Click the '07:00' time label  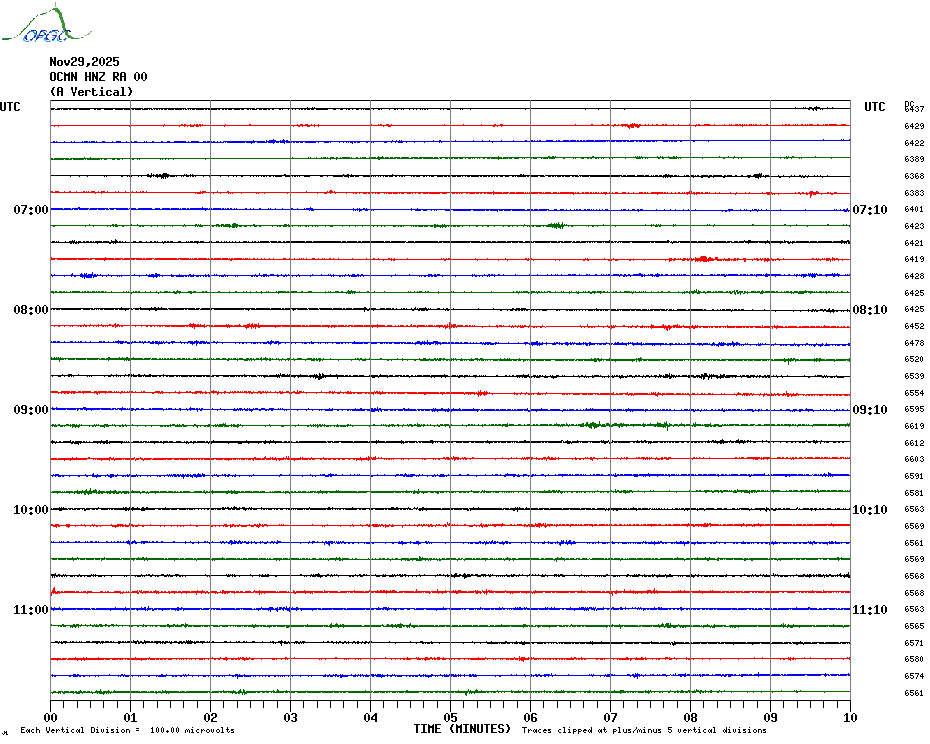pyautogui.click(x=31, y=209)
